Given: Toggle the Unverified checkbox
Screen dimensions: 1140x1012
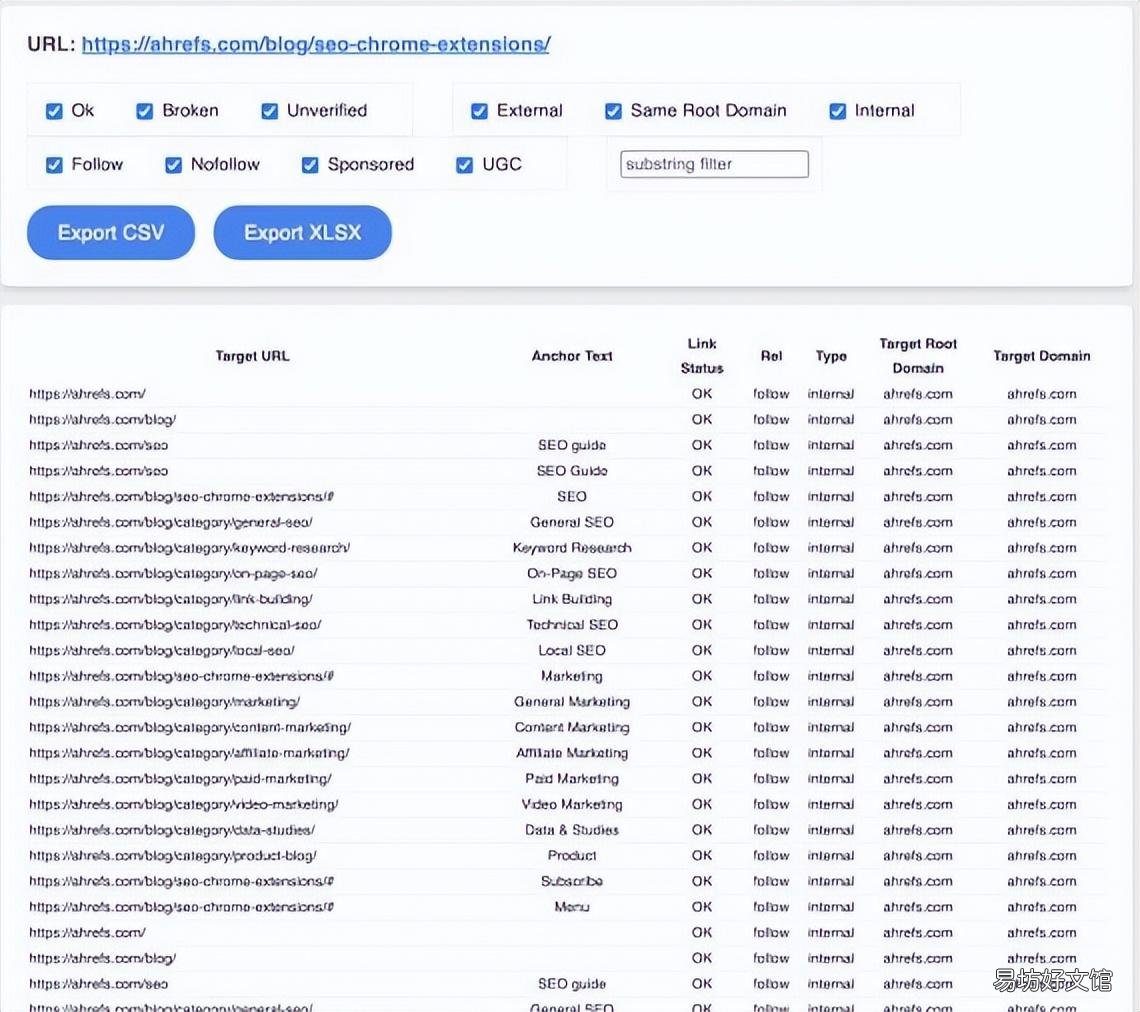Looking at the screenshot, I should [x=269, y=111].
